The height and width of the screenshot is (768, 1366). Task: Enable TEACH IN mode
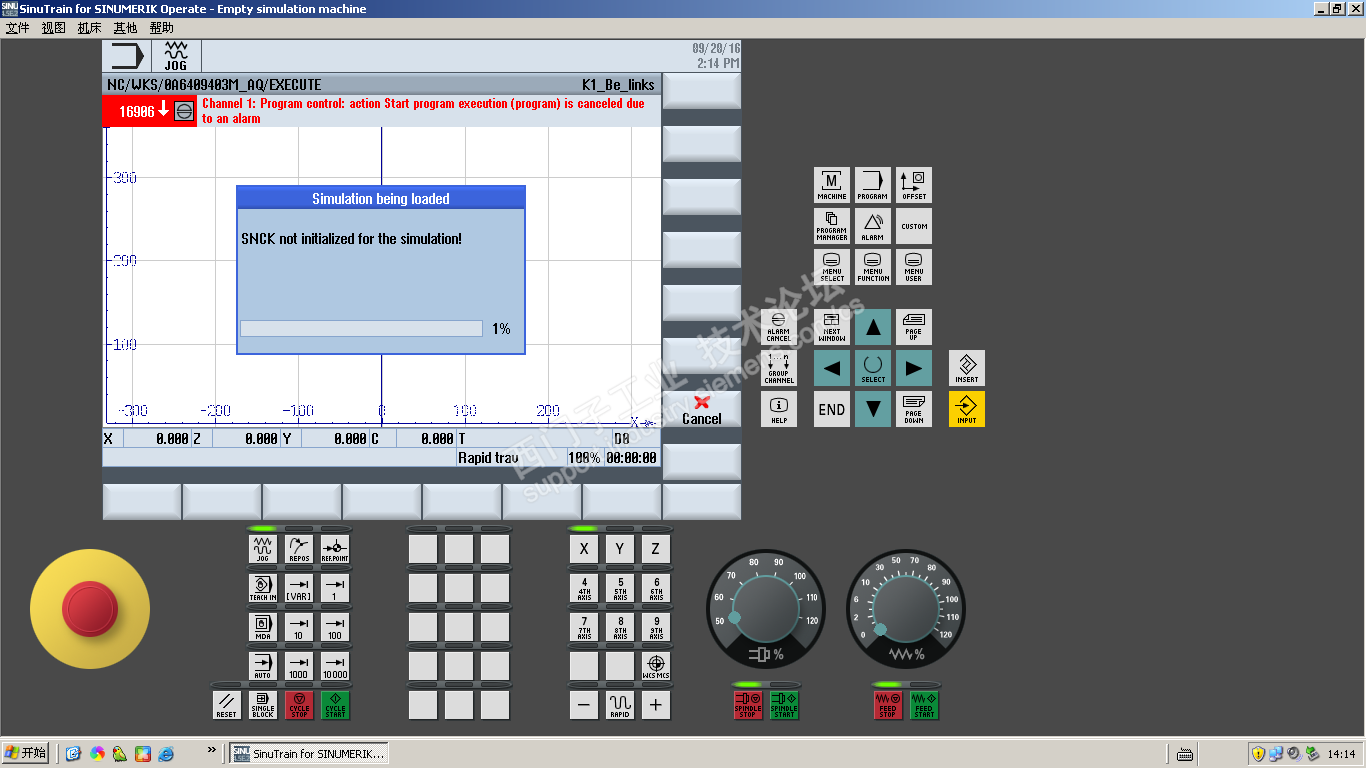point(263,588)
